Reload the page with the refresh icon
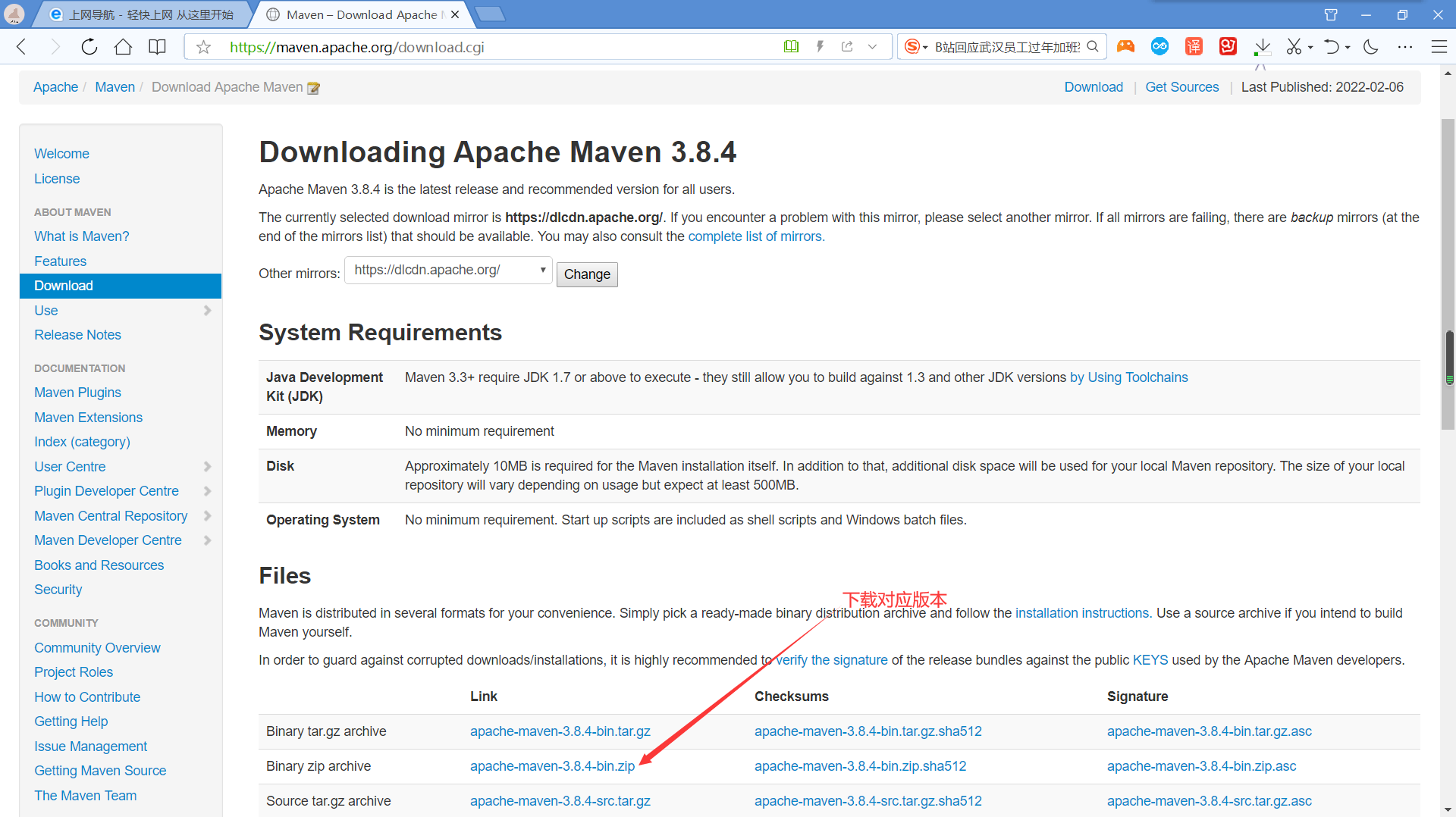 [89, 47]
